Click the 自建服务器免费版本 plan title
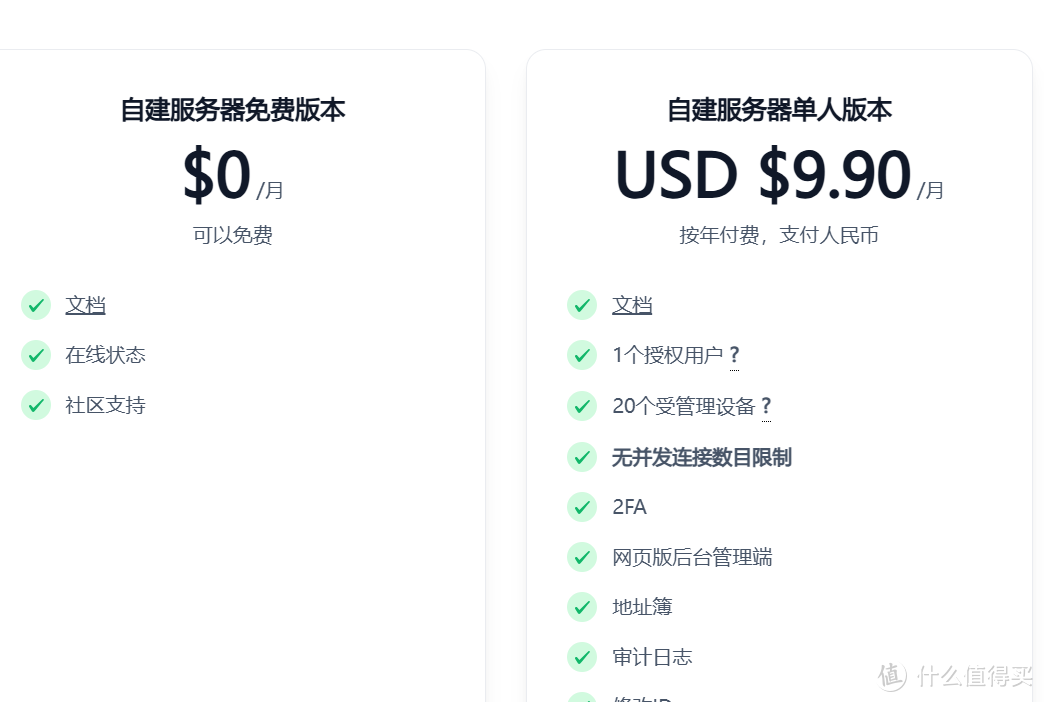The height and width of the screenshot is (702, 1044). tap(233, 110)
